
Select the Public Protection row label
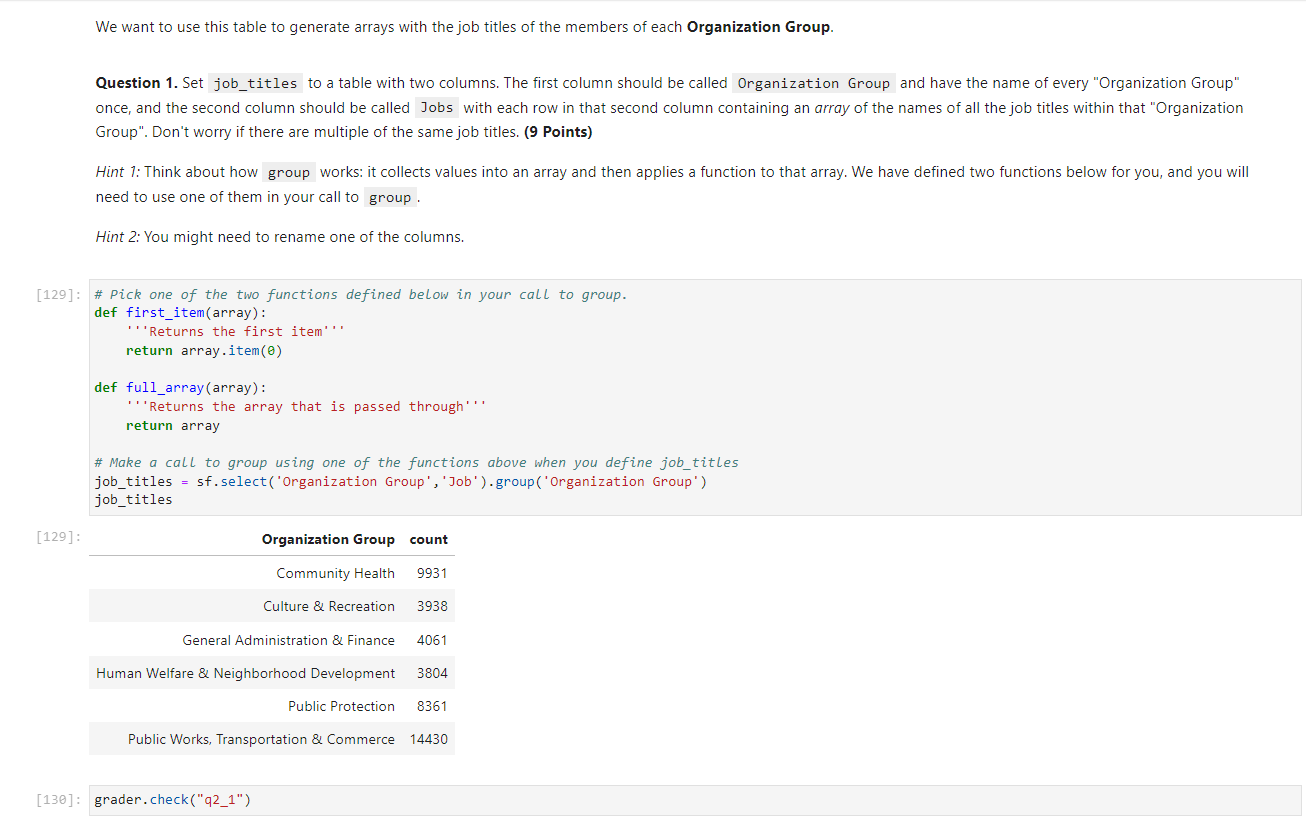click(342, 706)
